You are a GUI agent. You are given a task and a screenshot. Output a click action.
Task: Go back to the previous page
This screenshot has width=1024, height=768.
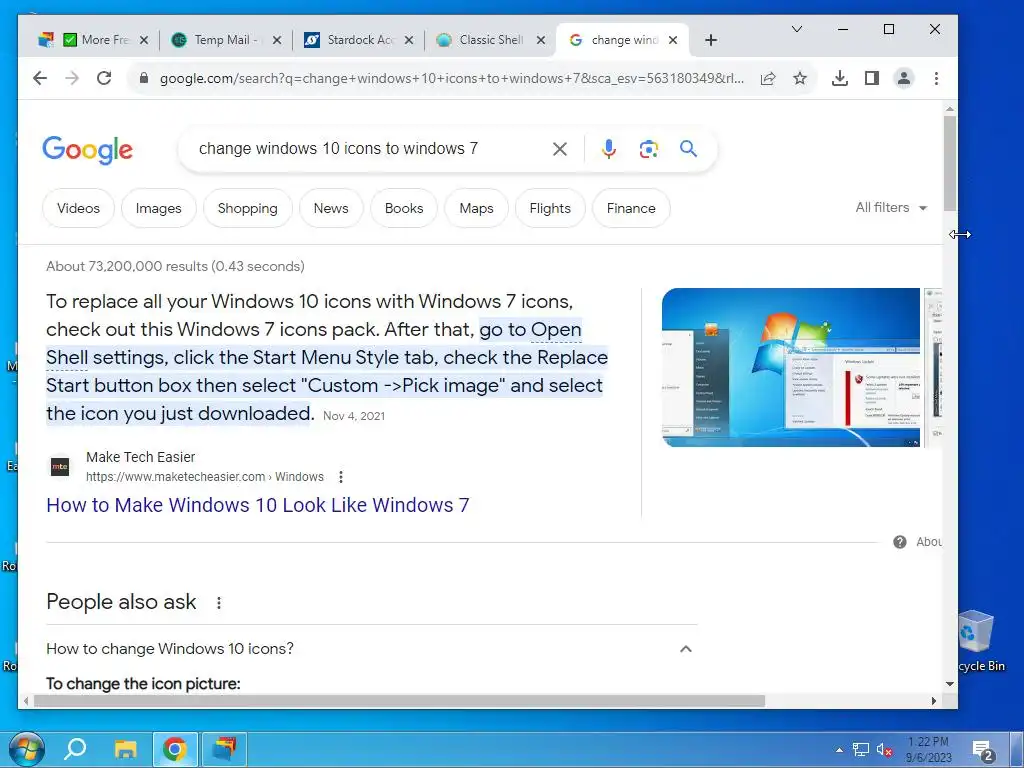[40, 78]
